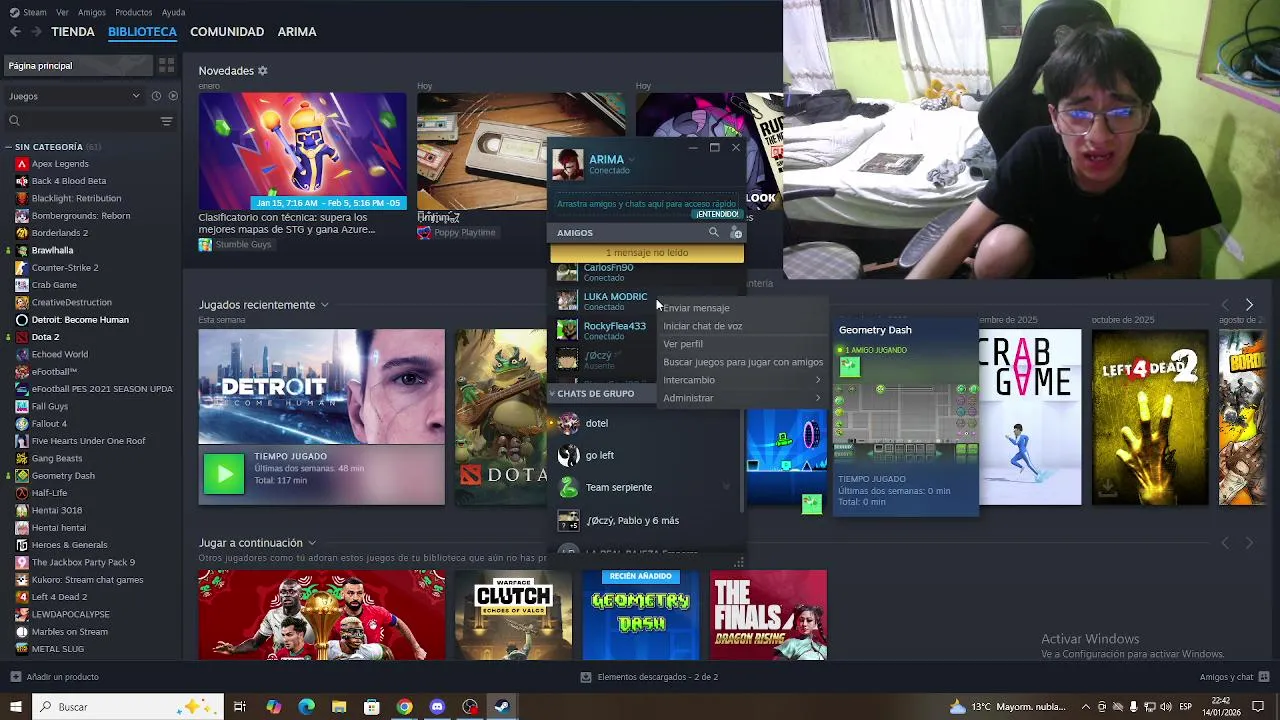1280x720 pixels.
Task: Expand the Jugados recientemente dropdown
Action: point(324,305)
